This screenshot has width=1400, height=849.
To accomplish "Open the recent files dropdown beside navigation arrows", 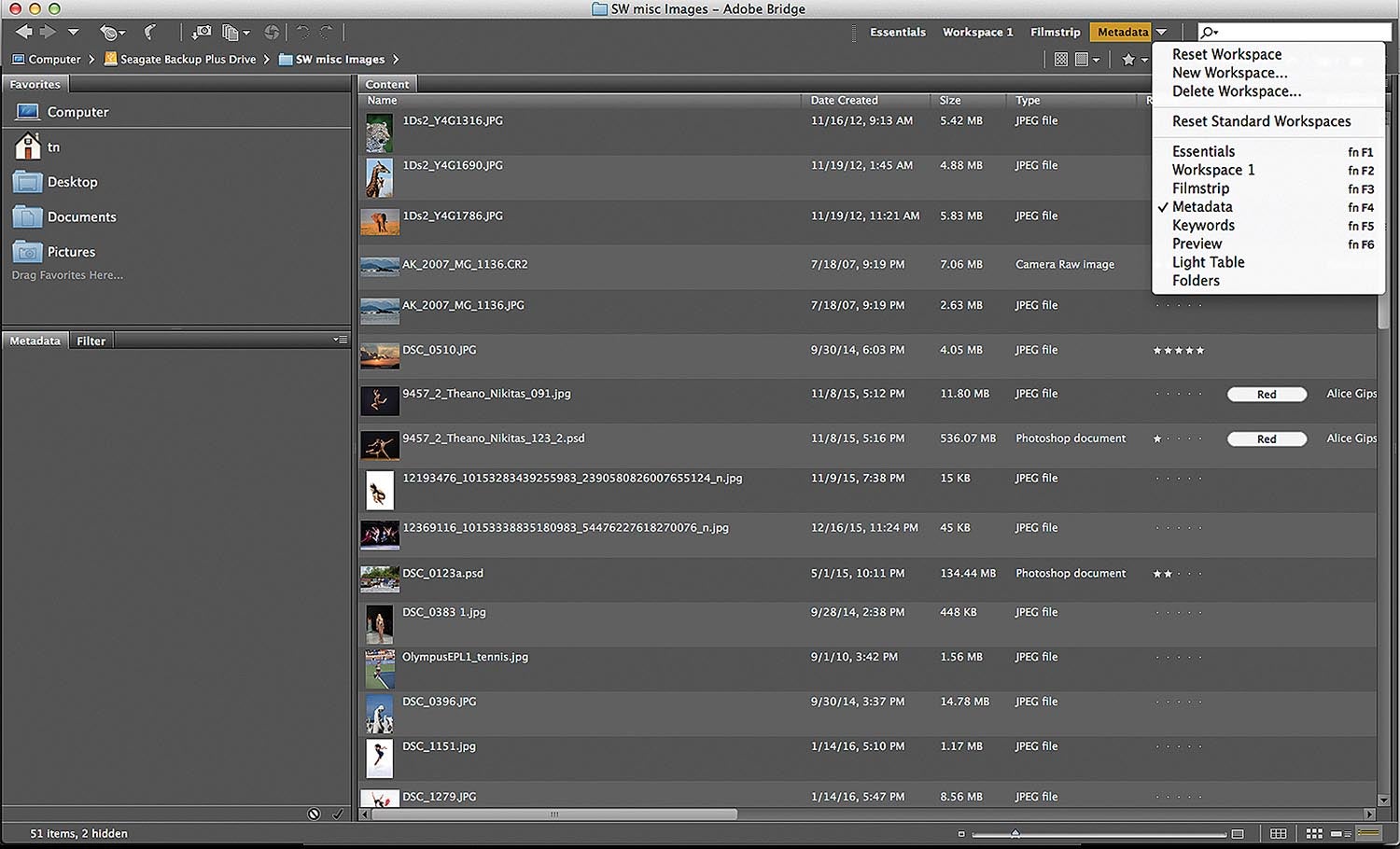I will 73,32.
